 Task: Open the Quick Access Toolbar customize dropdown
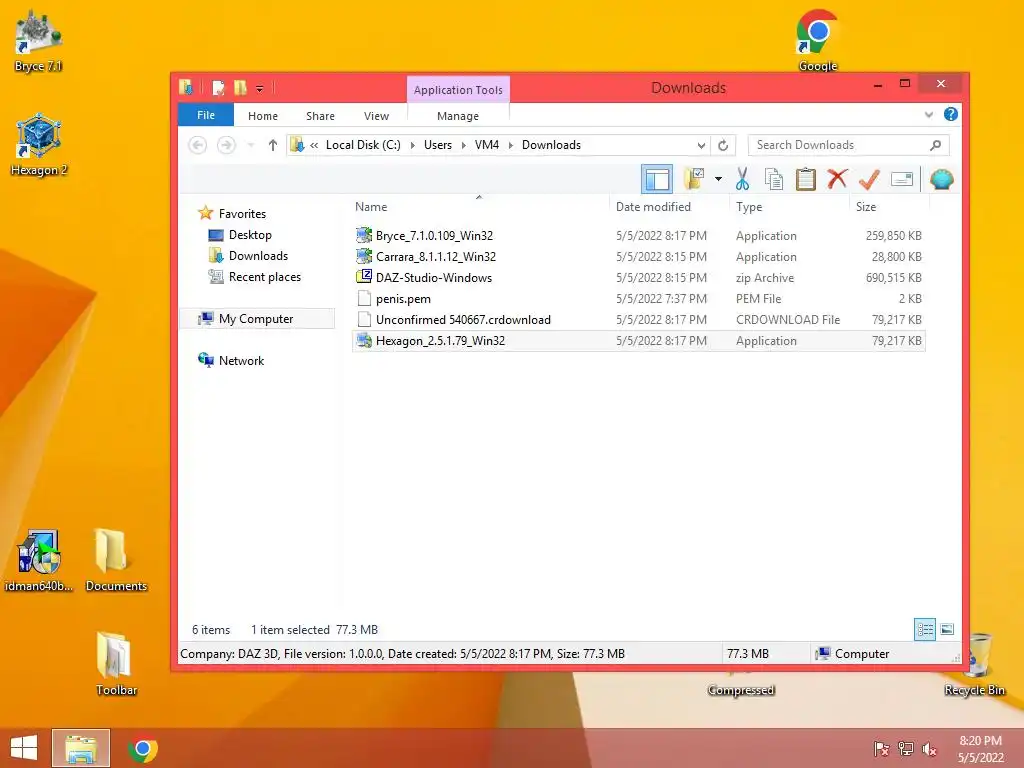259,88
